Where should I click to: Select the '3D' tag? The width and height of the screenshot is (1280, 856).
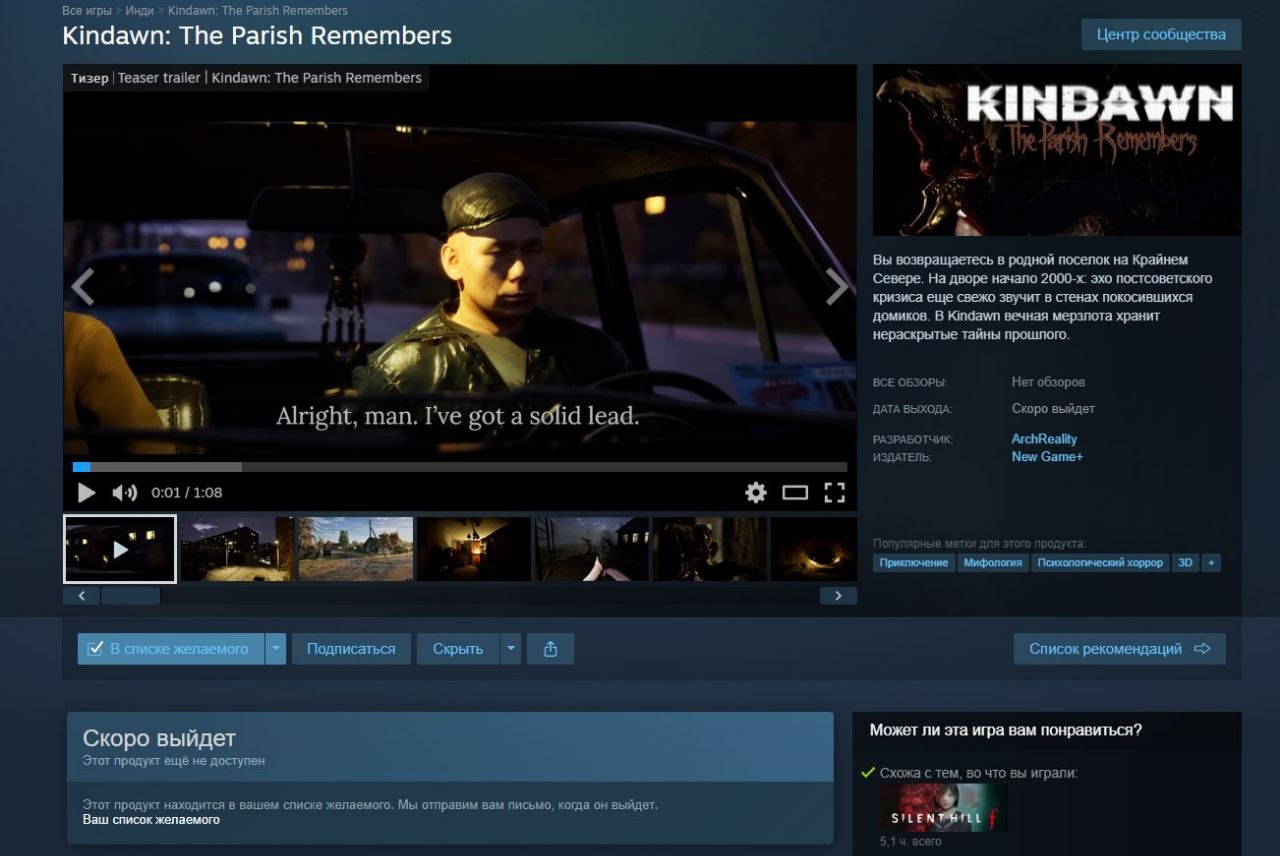click(1185, 563)
